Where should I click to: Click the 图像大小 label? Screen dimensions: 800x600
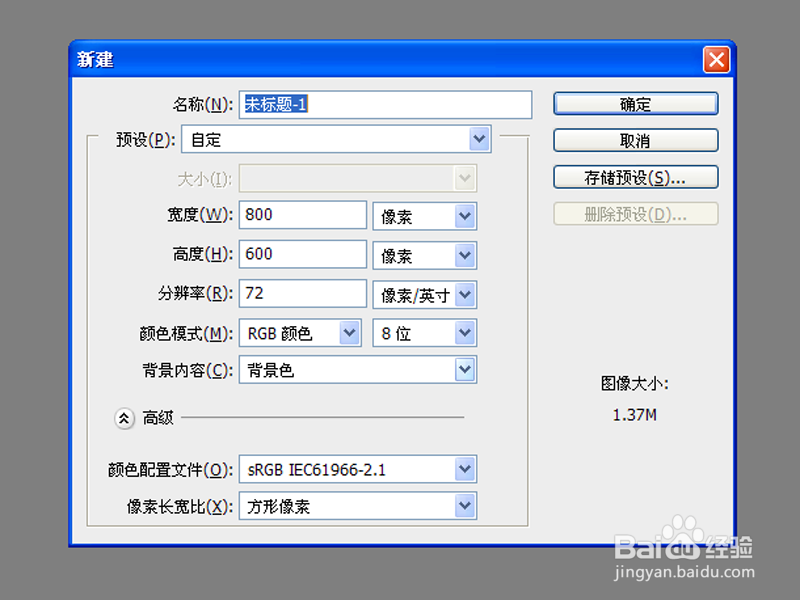pos(635,384)
